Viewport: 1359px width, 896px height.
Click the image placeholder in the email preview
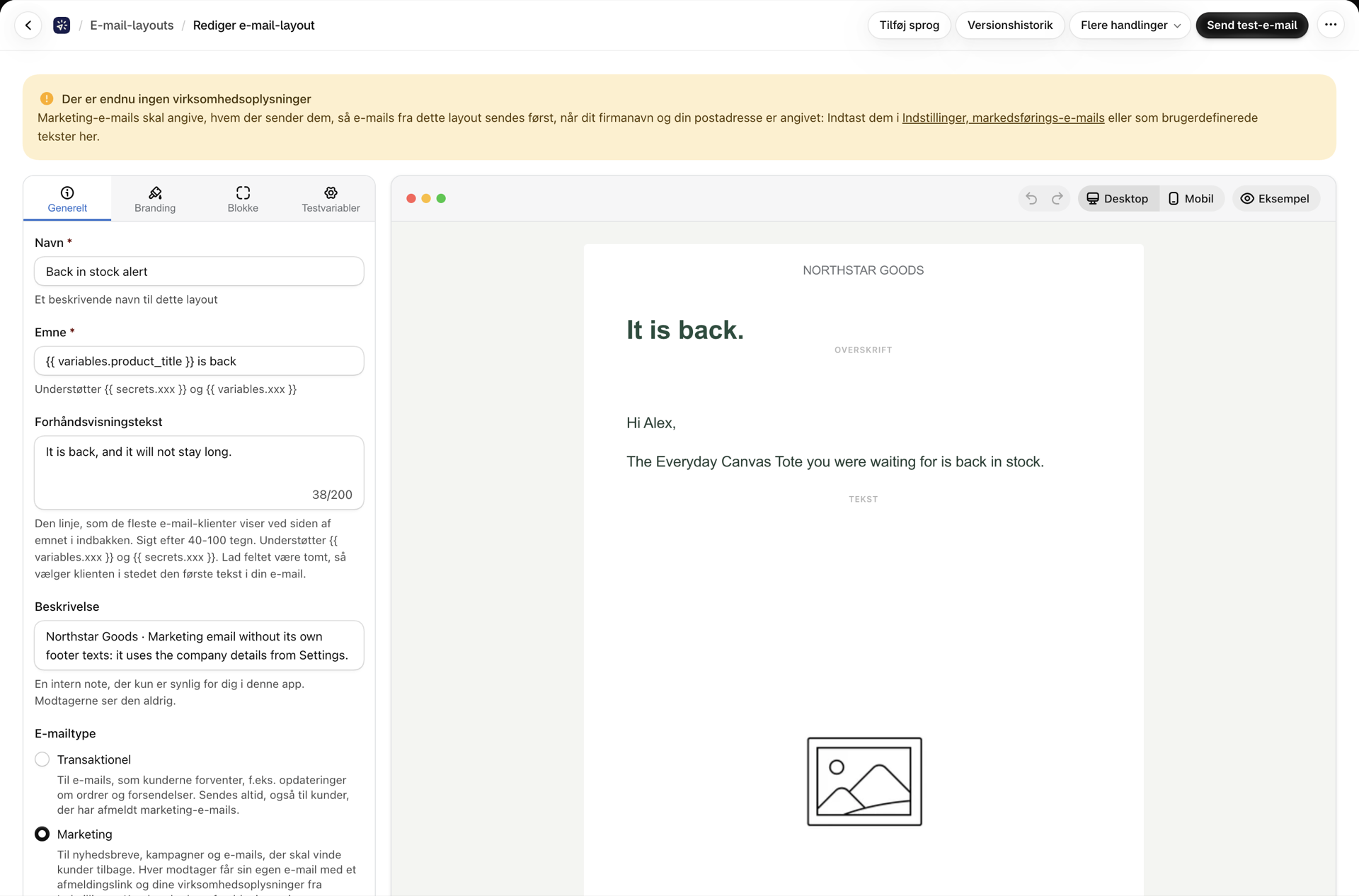point(864,781)
